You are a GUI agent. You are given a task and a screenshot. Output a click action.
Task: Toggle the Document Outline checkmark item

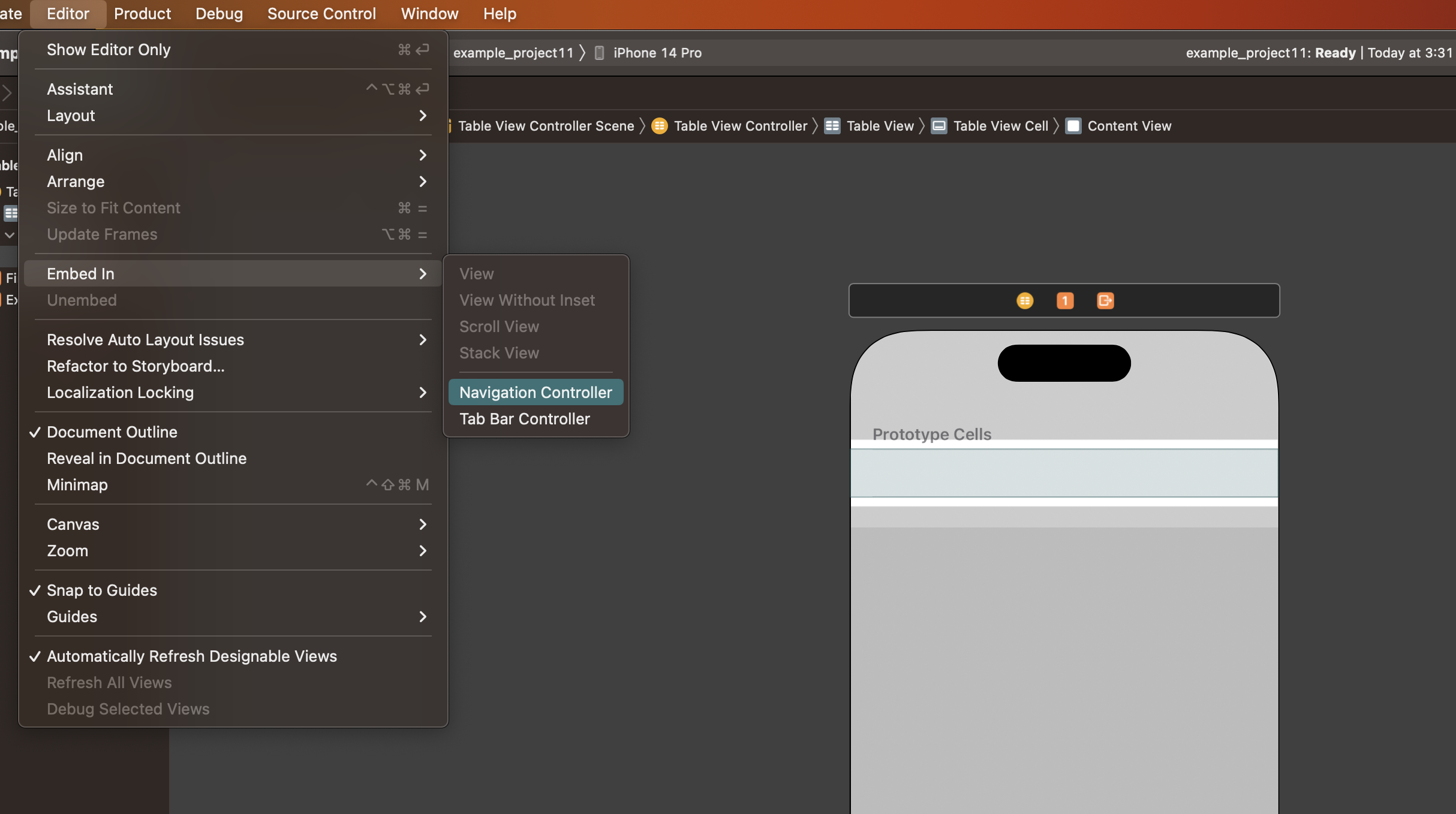(112, 432)
